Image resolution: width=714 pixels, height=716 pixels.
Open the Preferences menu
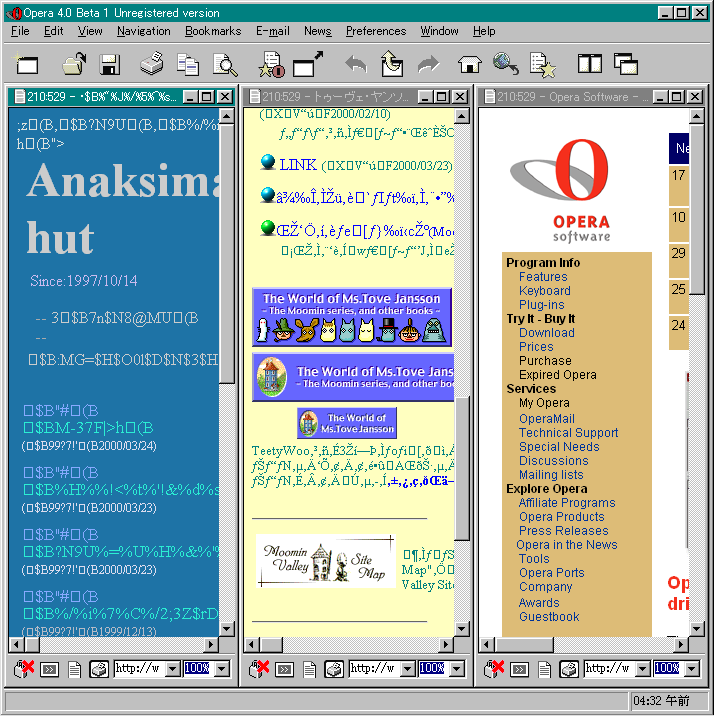[376, 31]
